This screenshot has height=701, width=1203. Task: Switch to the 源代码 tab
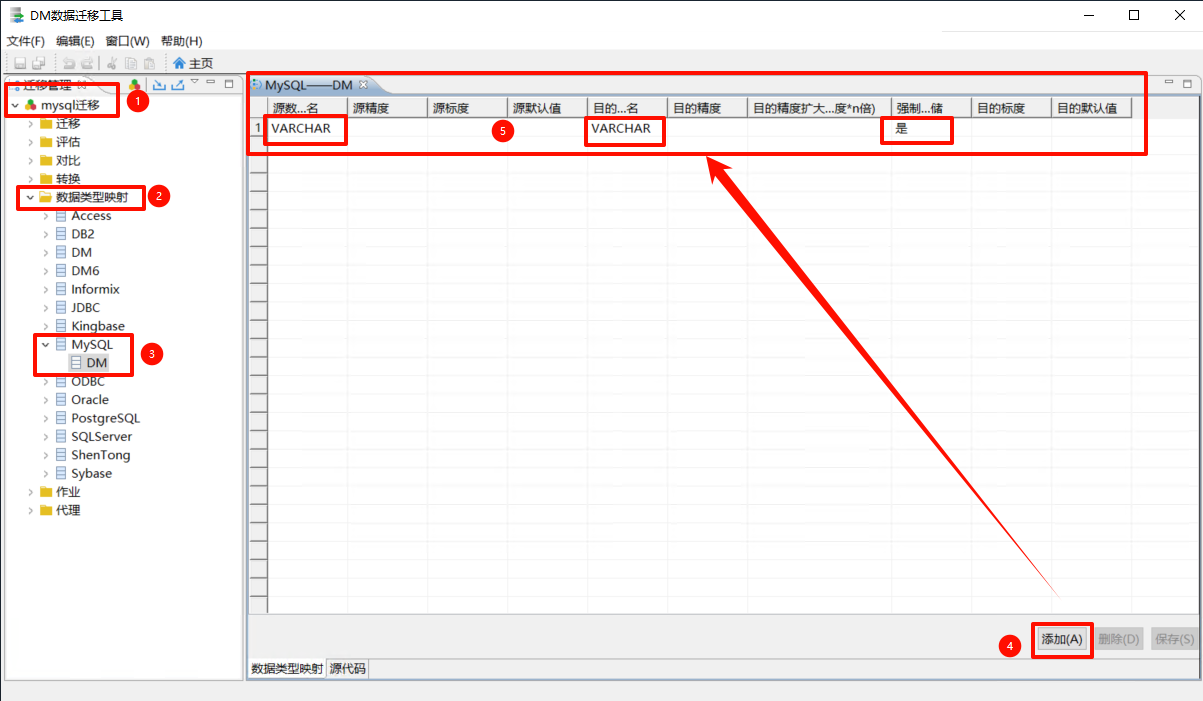point(348,669)
